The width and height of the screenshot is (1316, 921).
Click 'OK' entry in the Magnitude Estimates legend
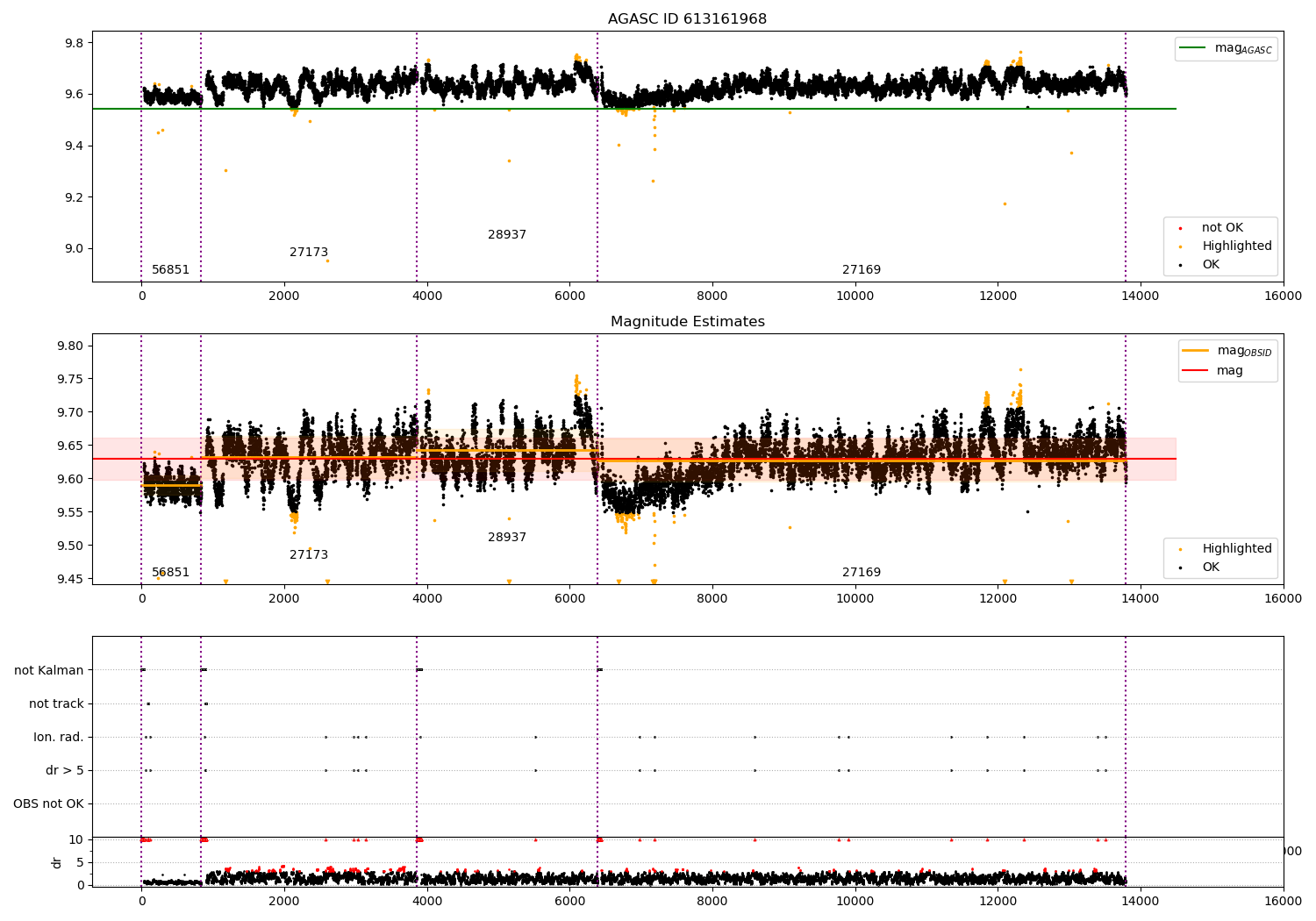[1211, 568]
